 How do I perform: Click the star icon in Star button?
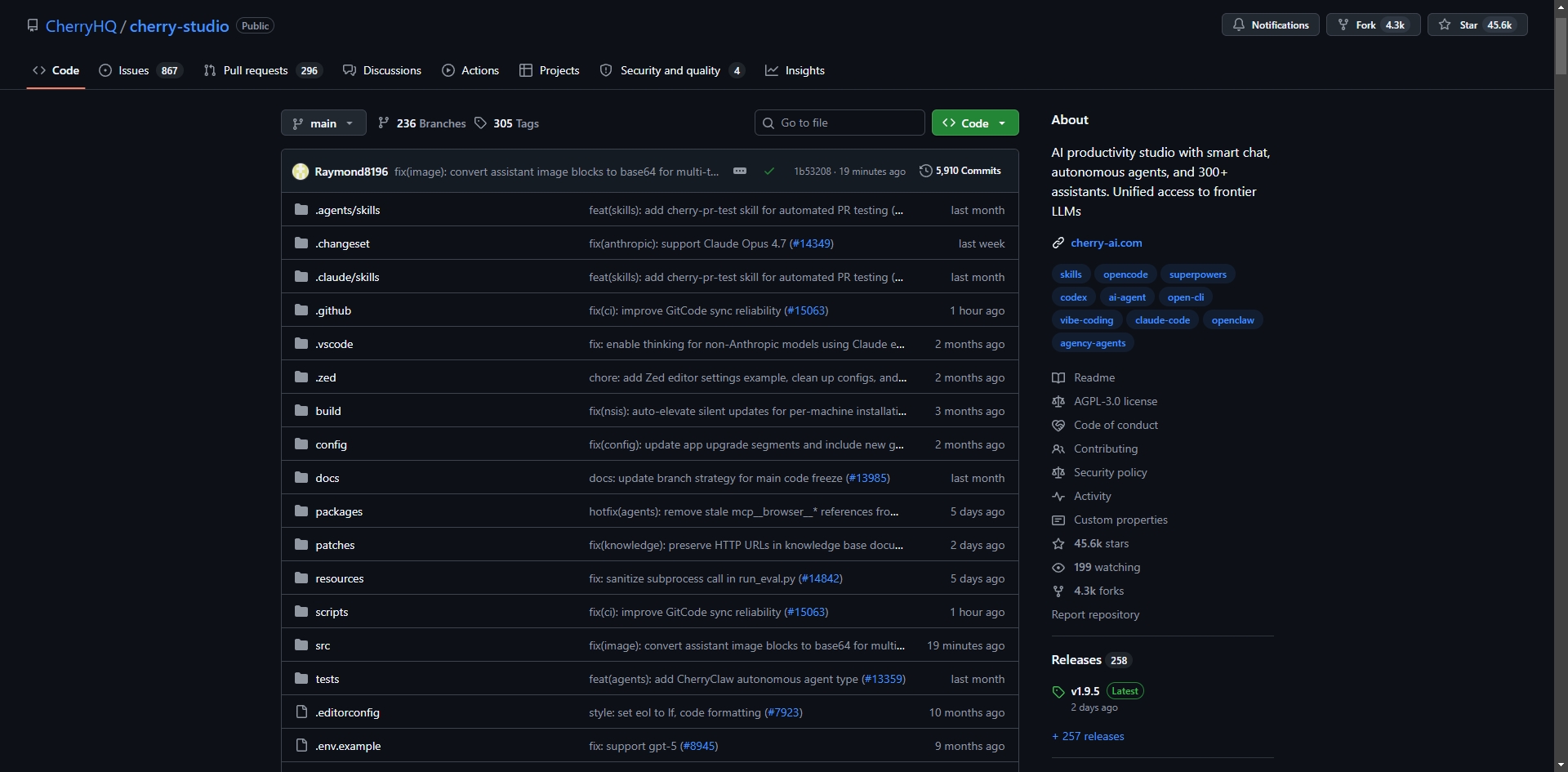coord(1445,25)
